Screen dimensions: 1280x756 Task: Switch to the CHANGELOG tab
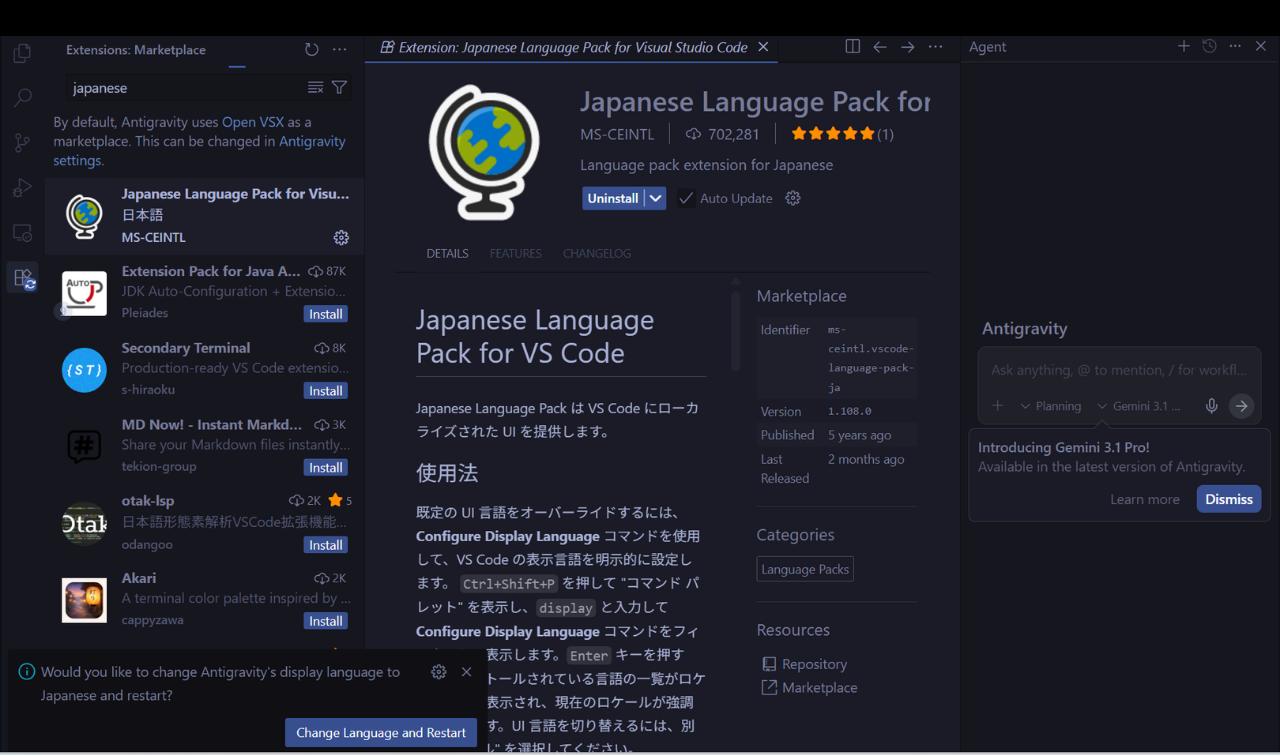pos(596,254)
